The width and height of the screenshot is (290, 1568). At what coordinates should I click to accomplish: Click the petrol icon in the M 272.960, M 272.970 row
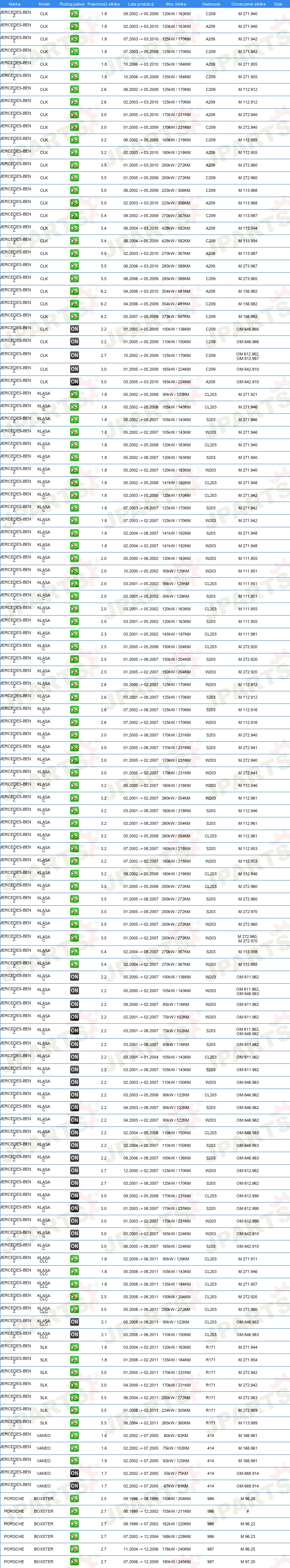pos(74,938)
